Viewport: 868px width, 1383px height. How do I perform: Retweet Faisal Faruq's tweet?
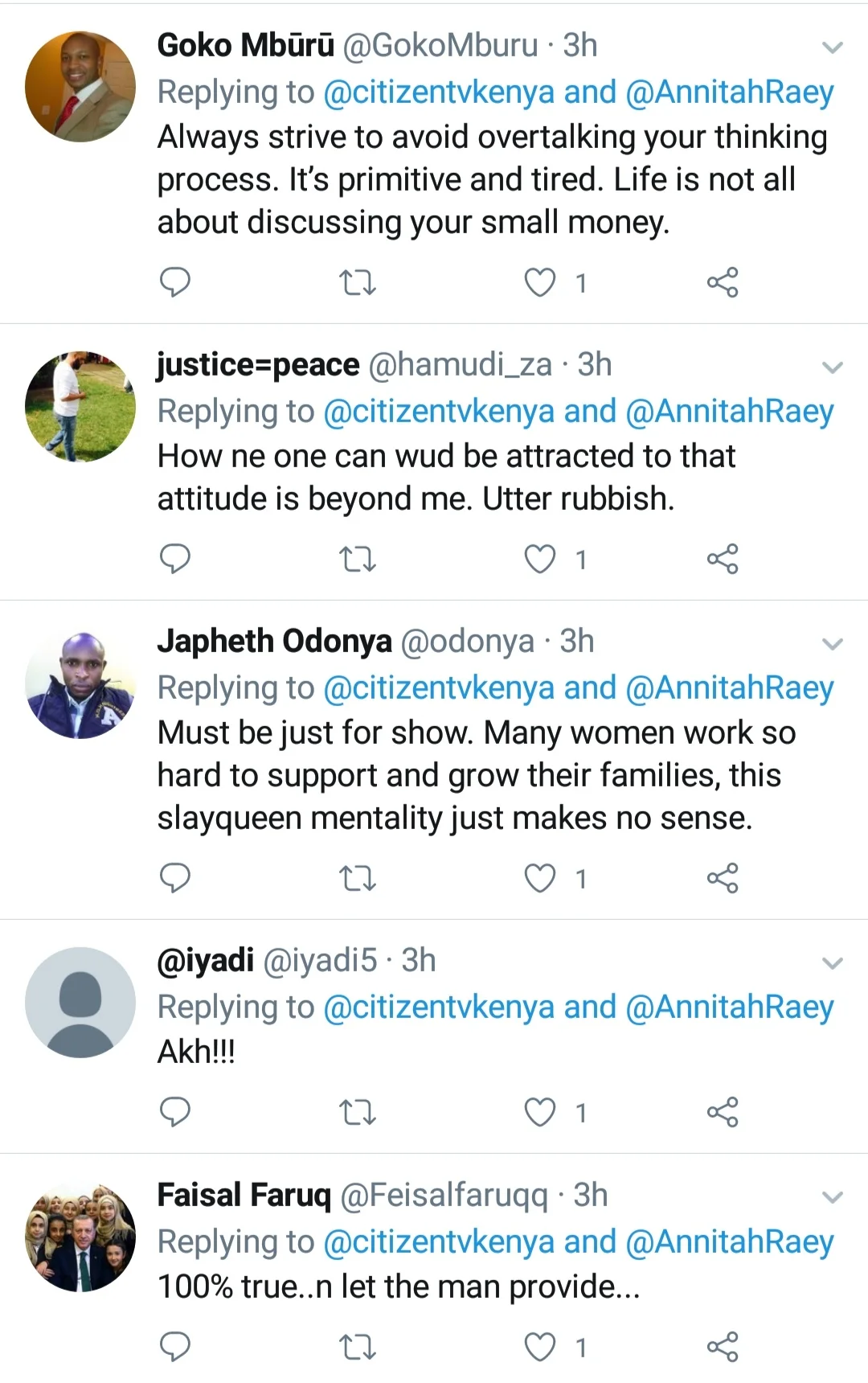coord(358,1346)
